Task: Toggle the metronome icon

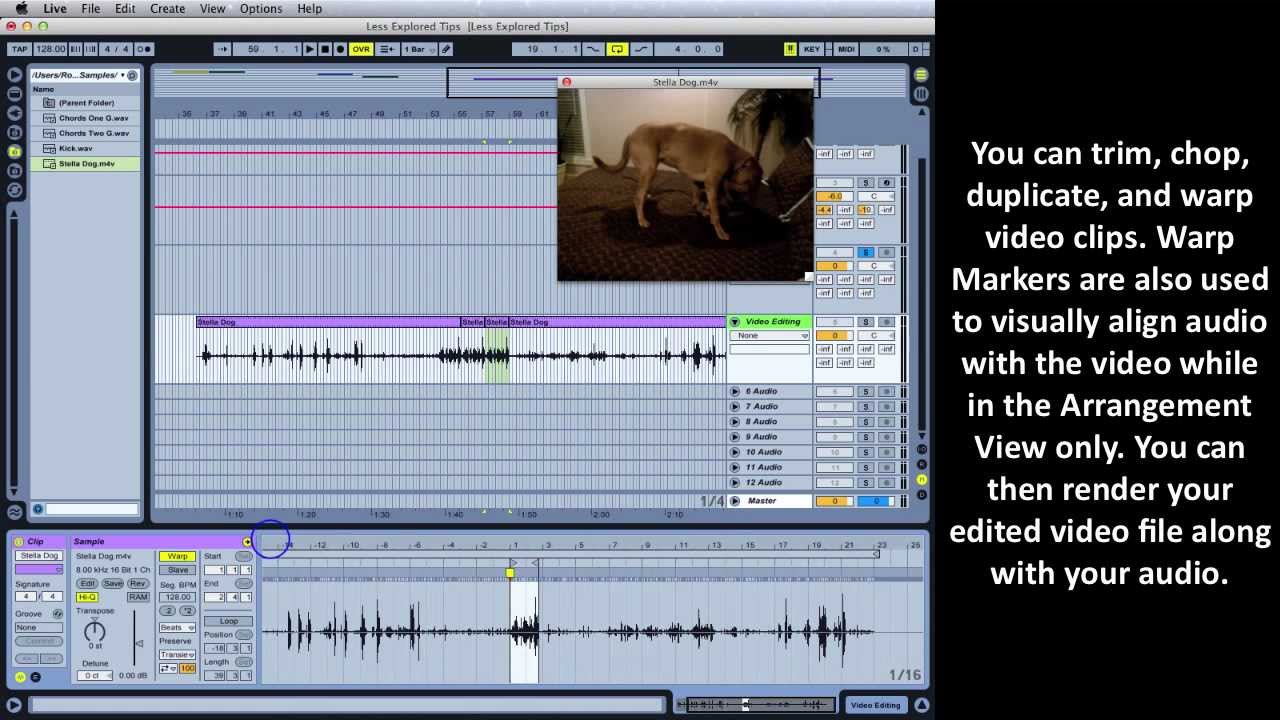Action: point(144,49)
